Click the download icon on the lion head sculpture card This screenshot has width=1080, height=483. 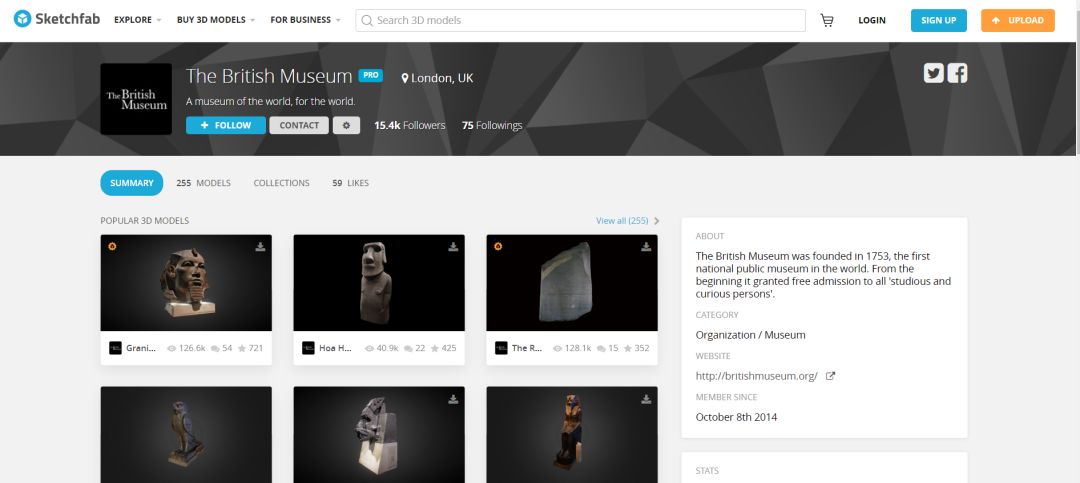[453, 399]
